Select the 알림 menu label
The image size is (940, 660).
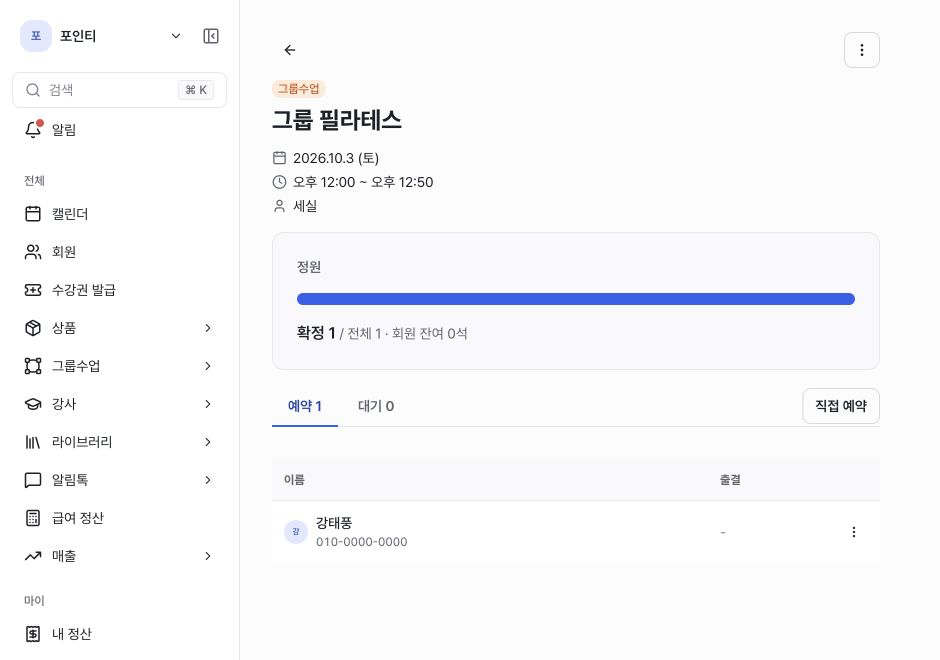tap(64, 129)
